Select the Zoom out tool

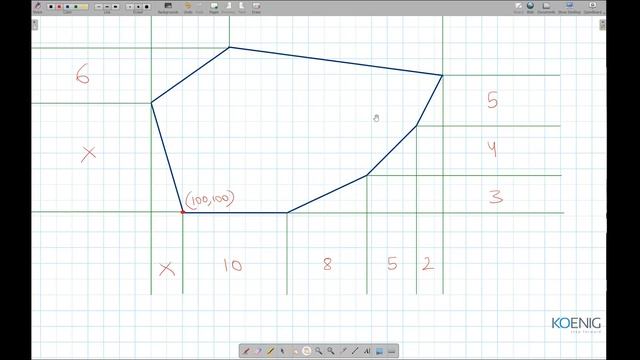point(331,351)
